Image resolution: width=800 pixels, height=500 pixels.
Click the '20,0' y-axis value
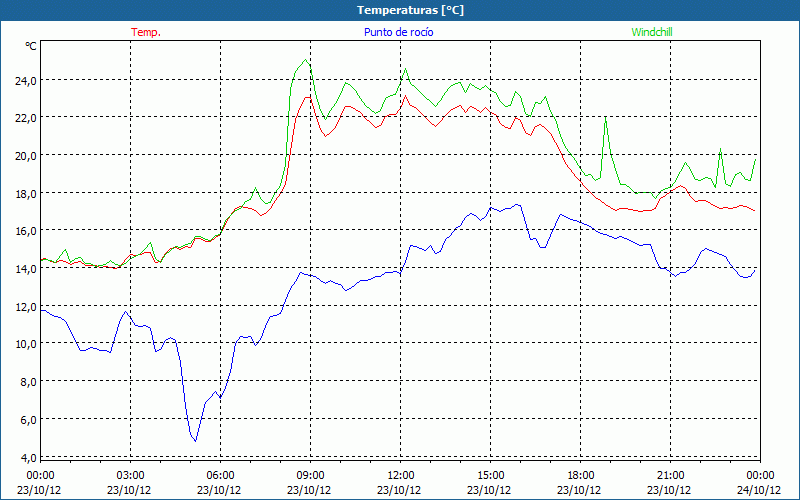(28, 156)
